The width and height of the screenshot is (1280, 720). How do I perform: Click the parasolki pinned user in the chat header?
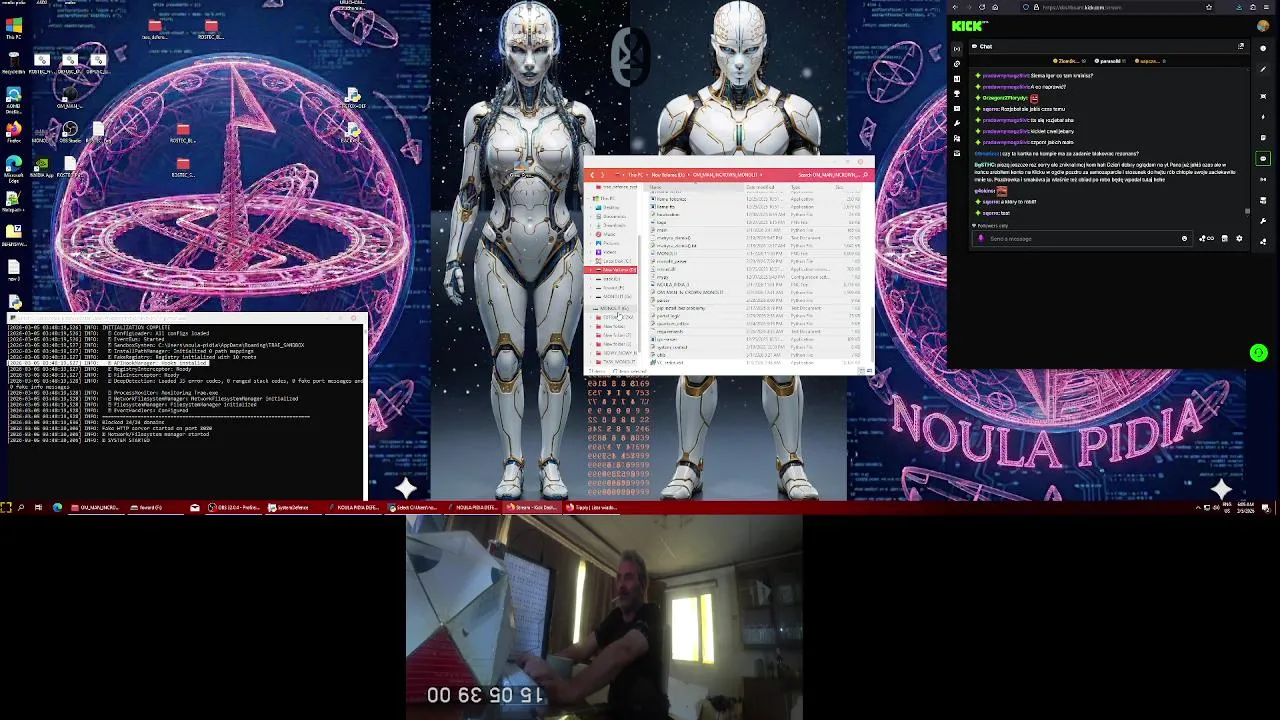point(1111,61)
